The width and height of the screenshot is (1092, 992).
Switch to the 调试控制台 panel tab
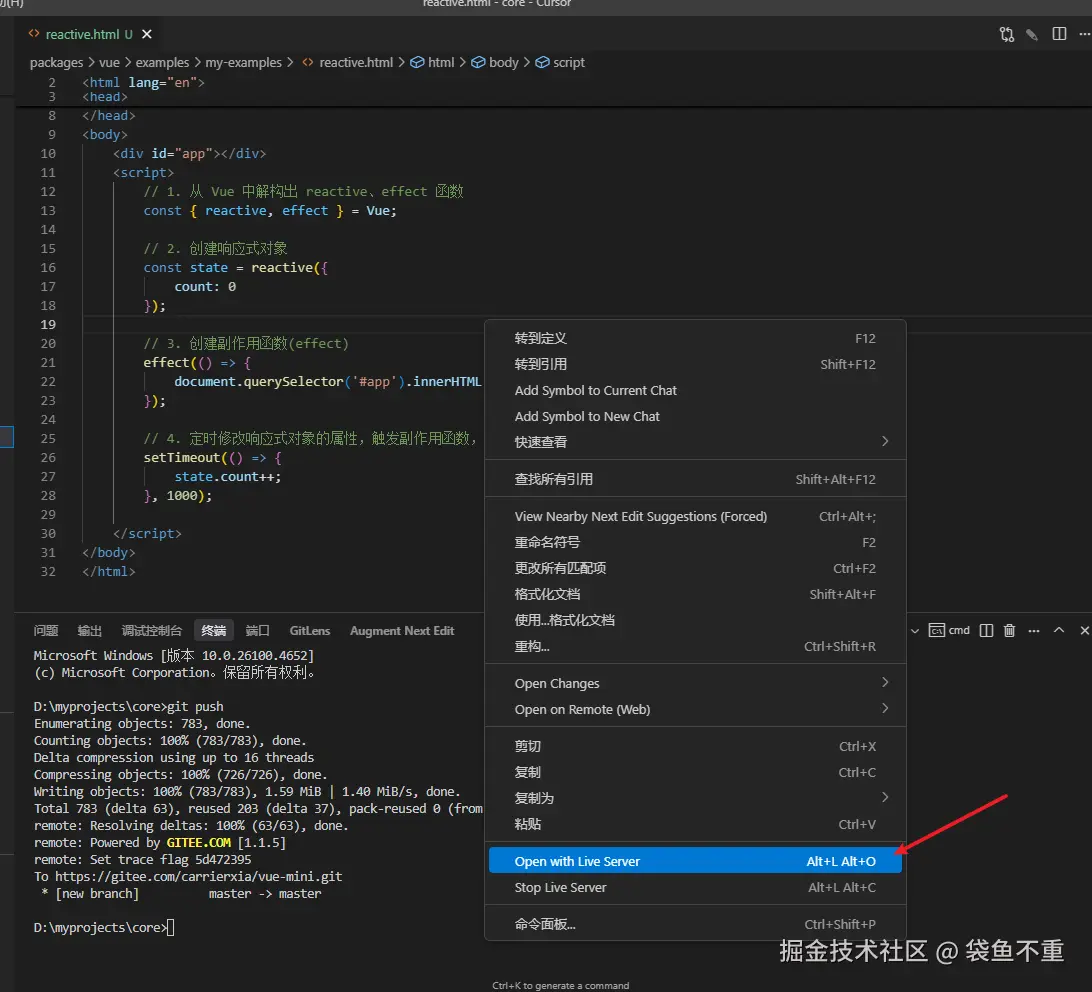click(152, 631)
